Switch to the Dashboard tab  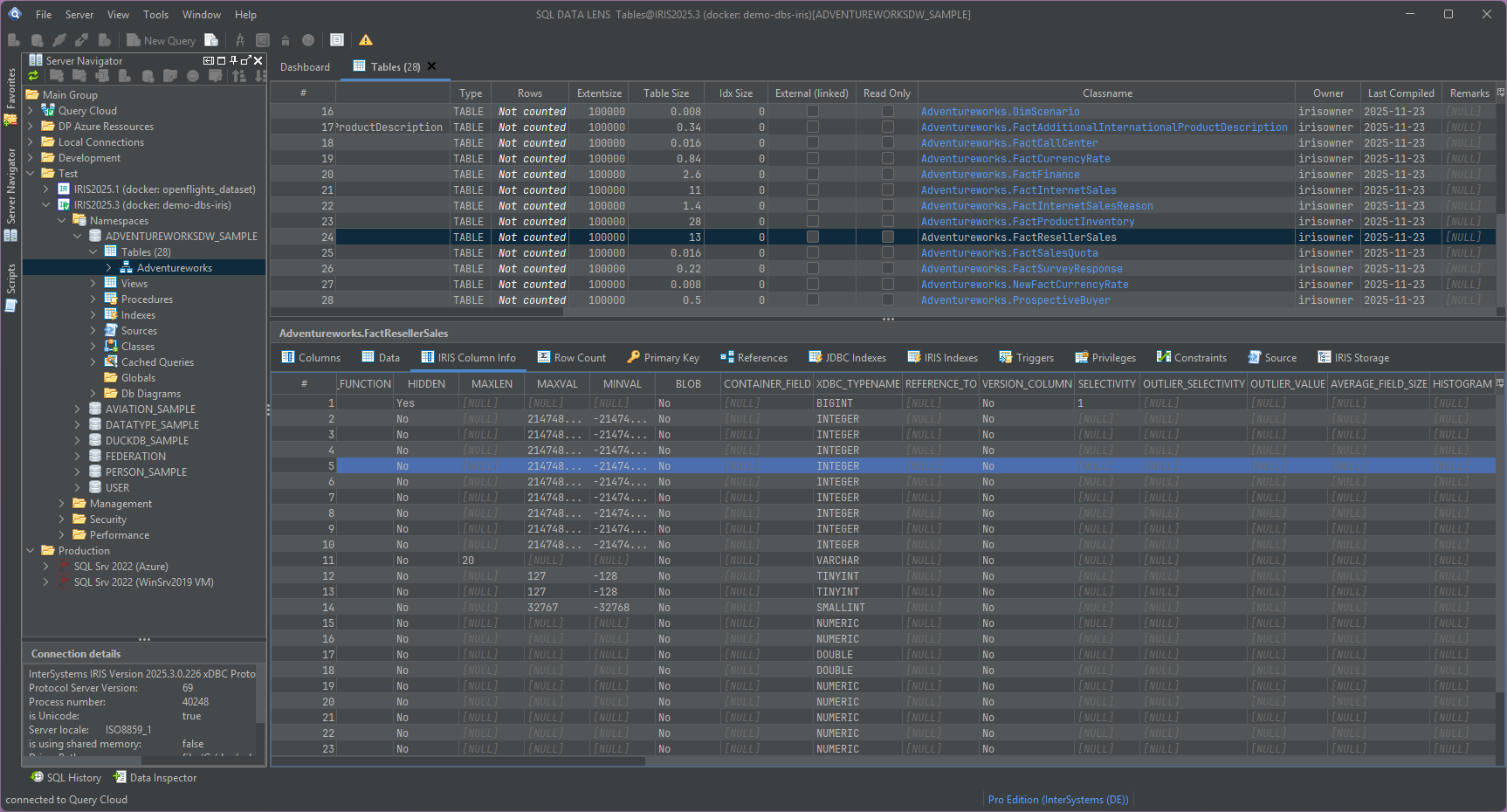tap(305, 67)
